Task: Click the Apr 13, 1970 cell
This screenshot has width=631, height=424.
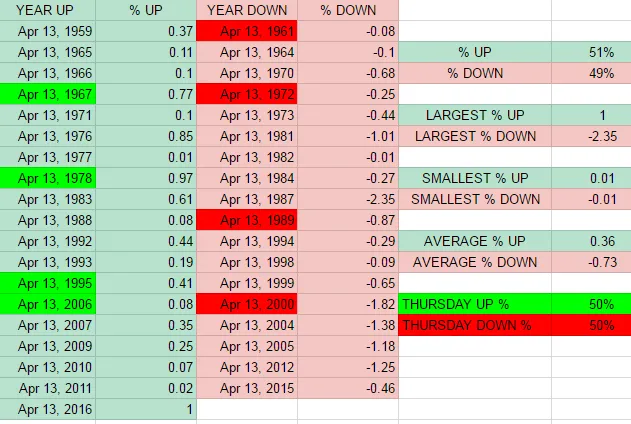Action: [247, 73]
